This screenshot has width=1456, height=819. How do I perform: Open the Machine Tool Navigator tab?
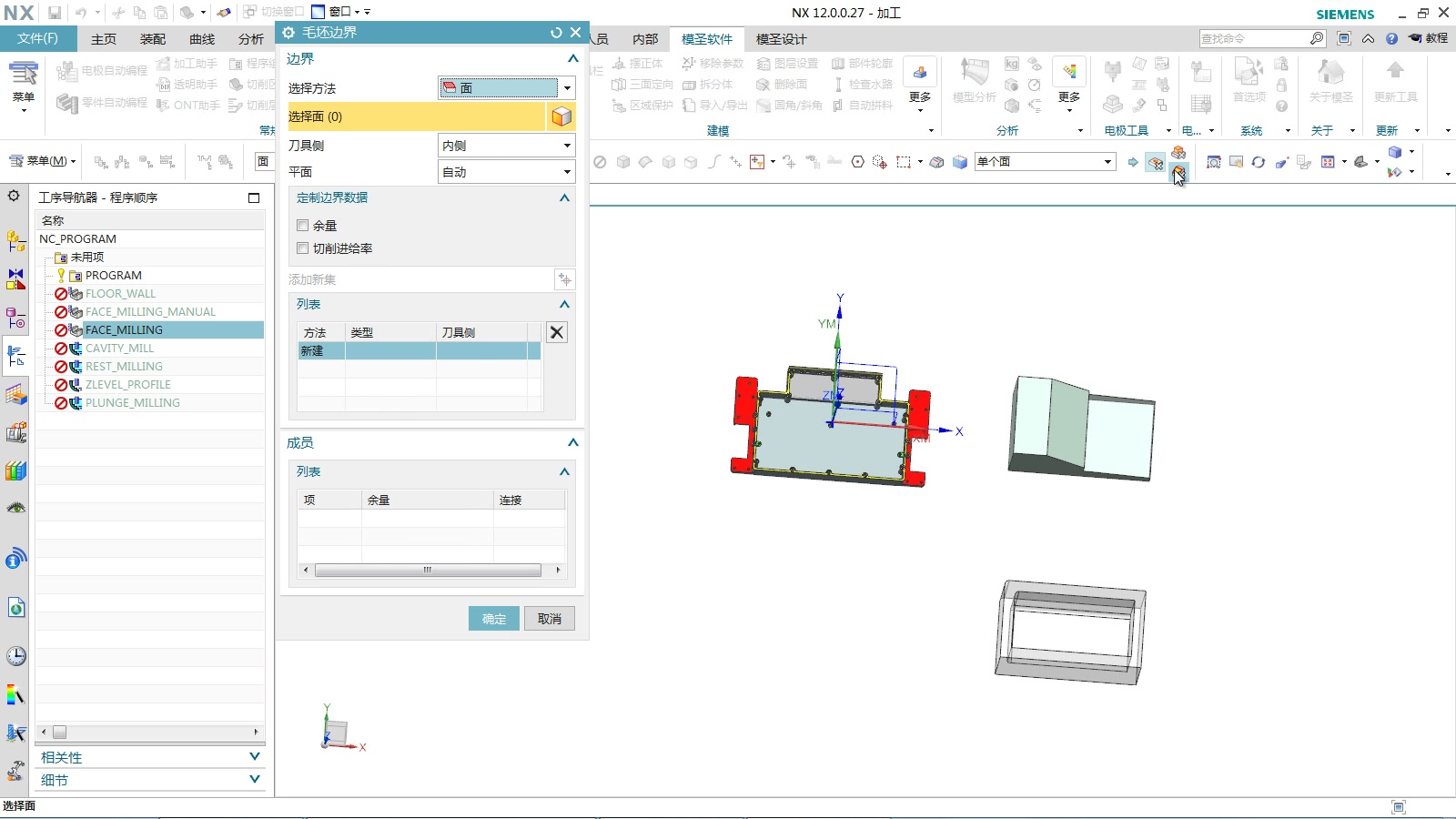coord(15,433)
